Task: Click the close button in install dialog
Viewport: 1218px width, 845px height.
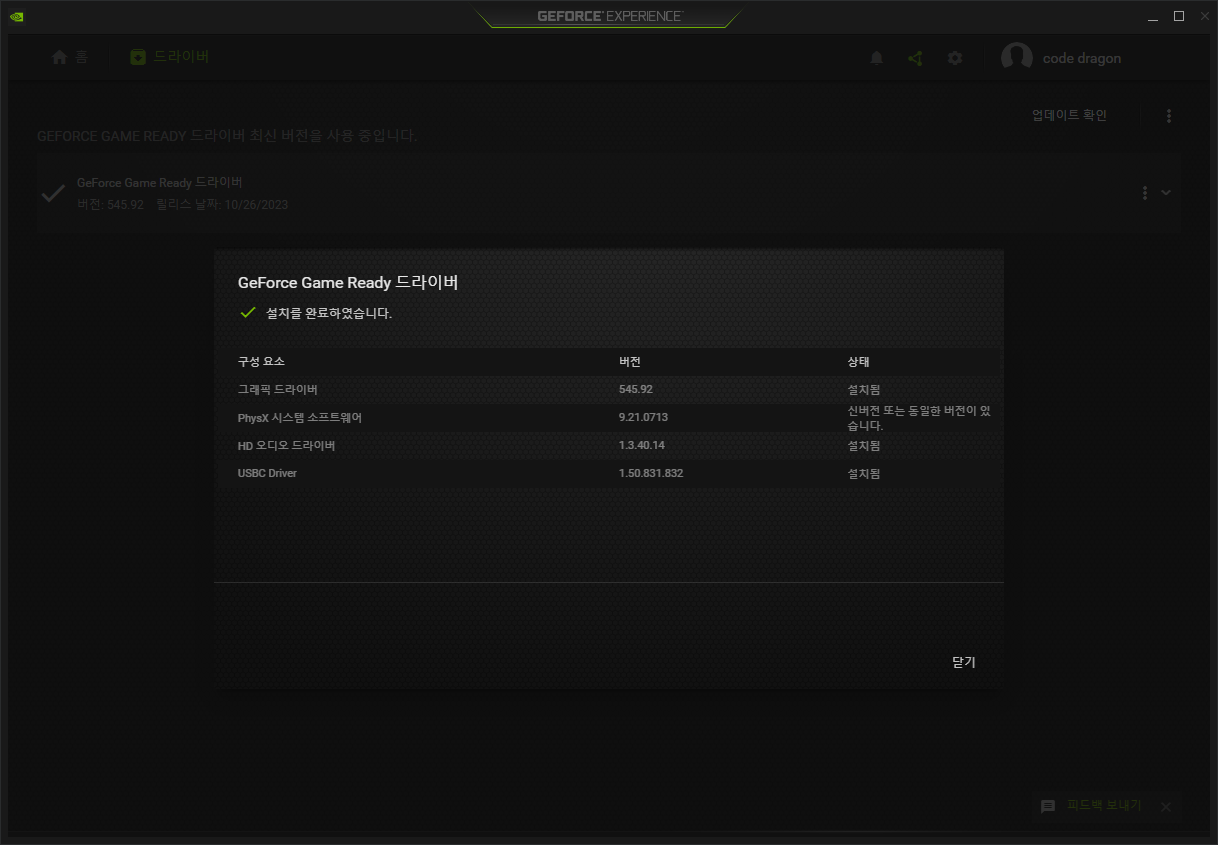Action: click(964, 662)
